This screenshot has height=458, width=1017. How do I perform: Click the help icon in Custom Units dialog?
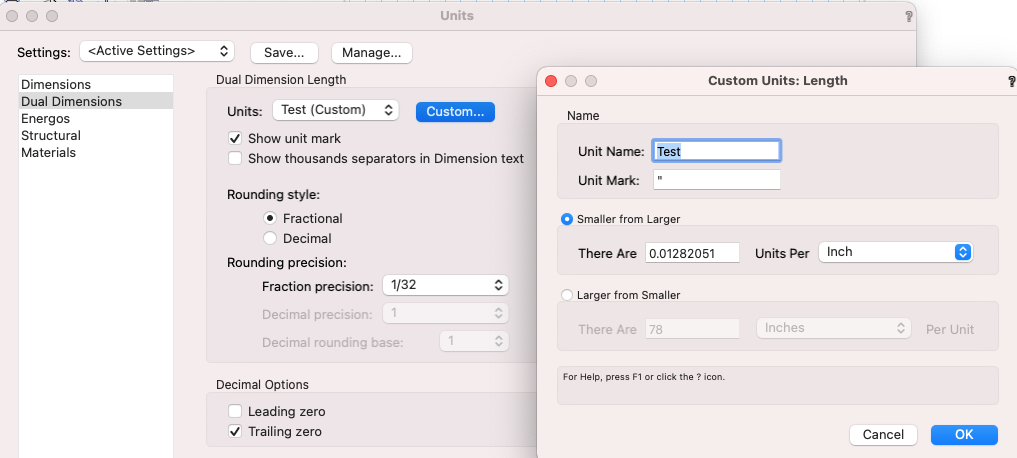1011,81
